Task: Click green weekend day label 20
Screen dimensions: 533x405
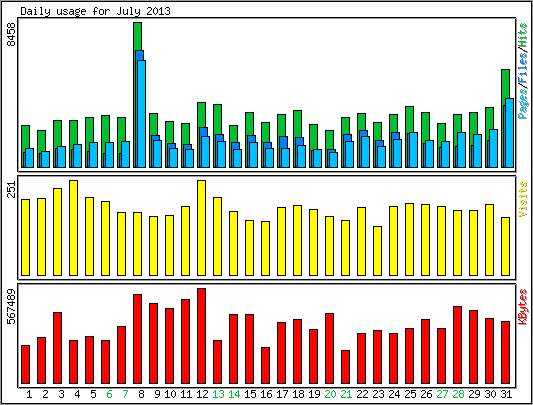Action: coord(330,394)
